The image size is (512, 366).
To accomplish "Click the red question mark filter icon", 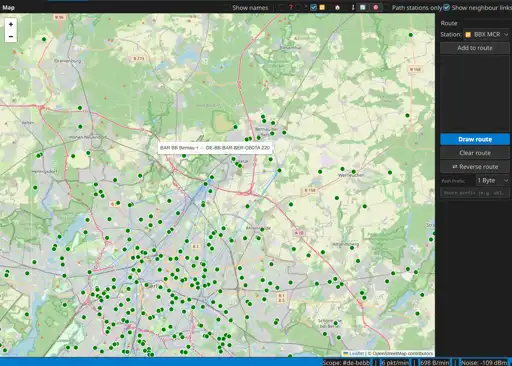I will click(x=291, y=7).
